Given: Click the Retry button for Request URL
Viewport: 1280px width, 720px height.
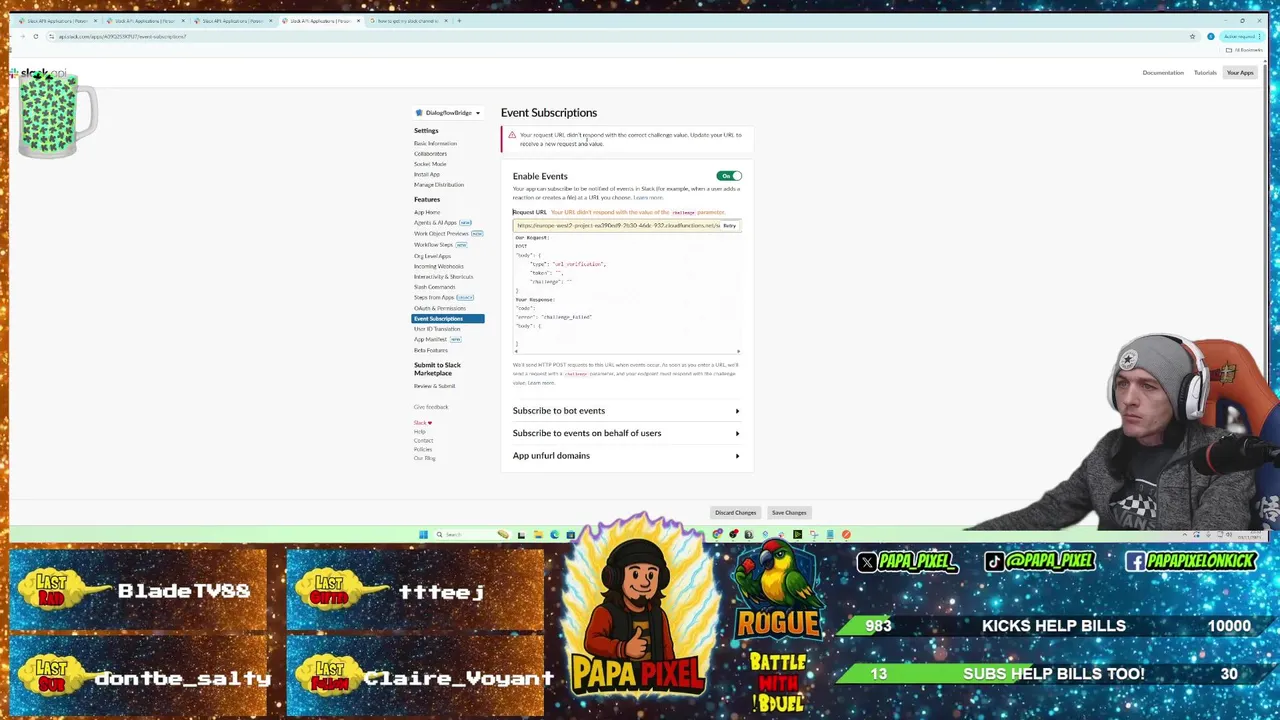Looking at the screenshot, I should point(730,226).
